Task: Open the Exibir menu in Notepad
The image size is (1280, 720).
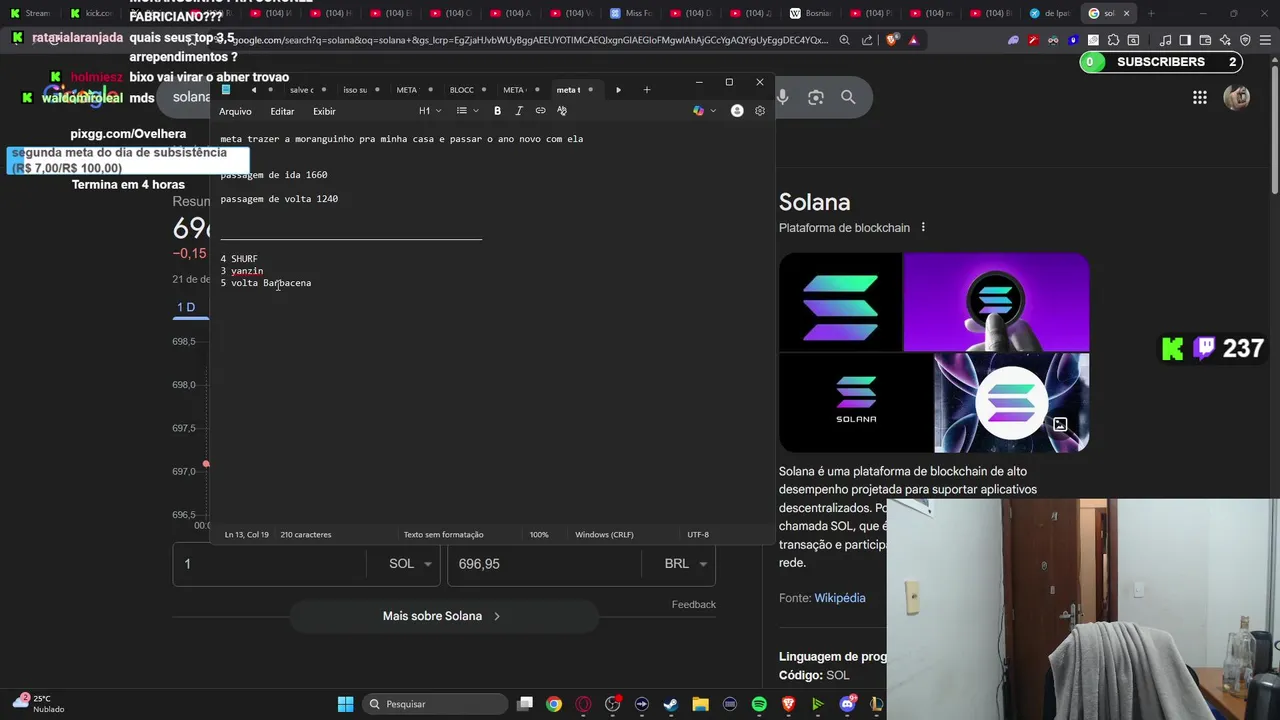Action: pos(324,111)
